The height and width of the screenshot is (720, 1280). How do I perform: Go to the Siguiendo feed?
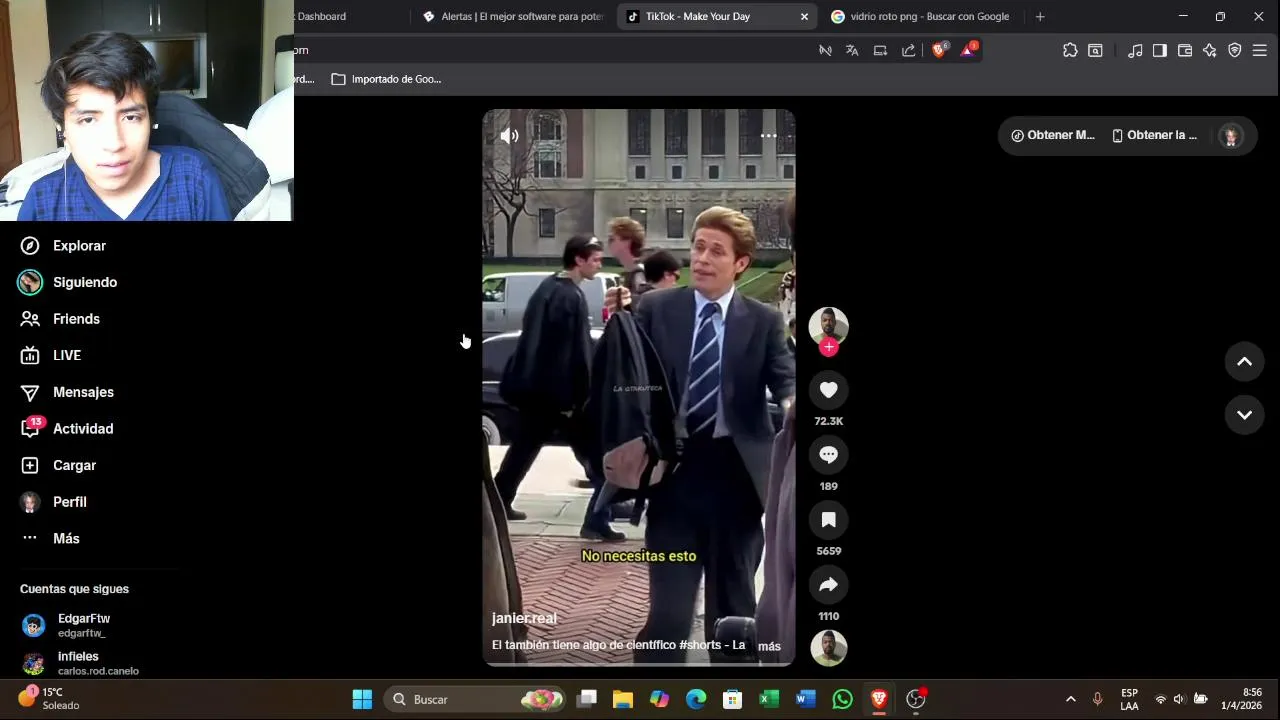click(68, 282)
